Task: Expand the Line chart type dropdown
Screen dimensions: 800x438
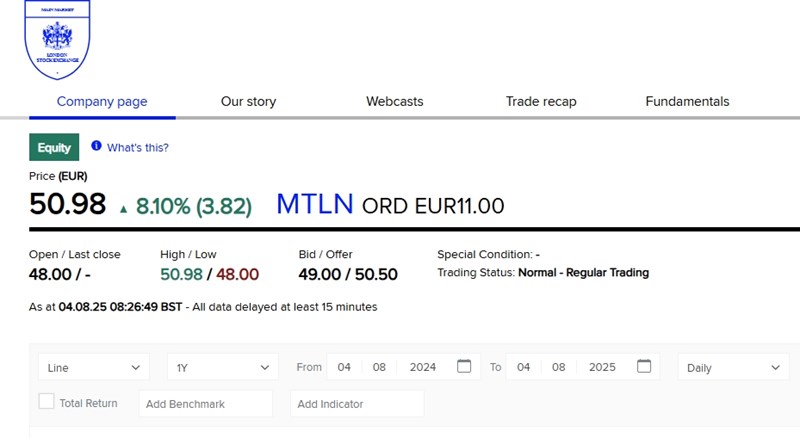Action: click(94, 367)
